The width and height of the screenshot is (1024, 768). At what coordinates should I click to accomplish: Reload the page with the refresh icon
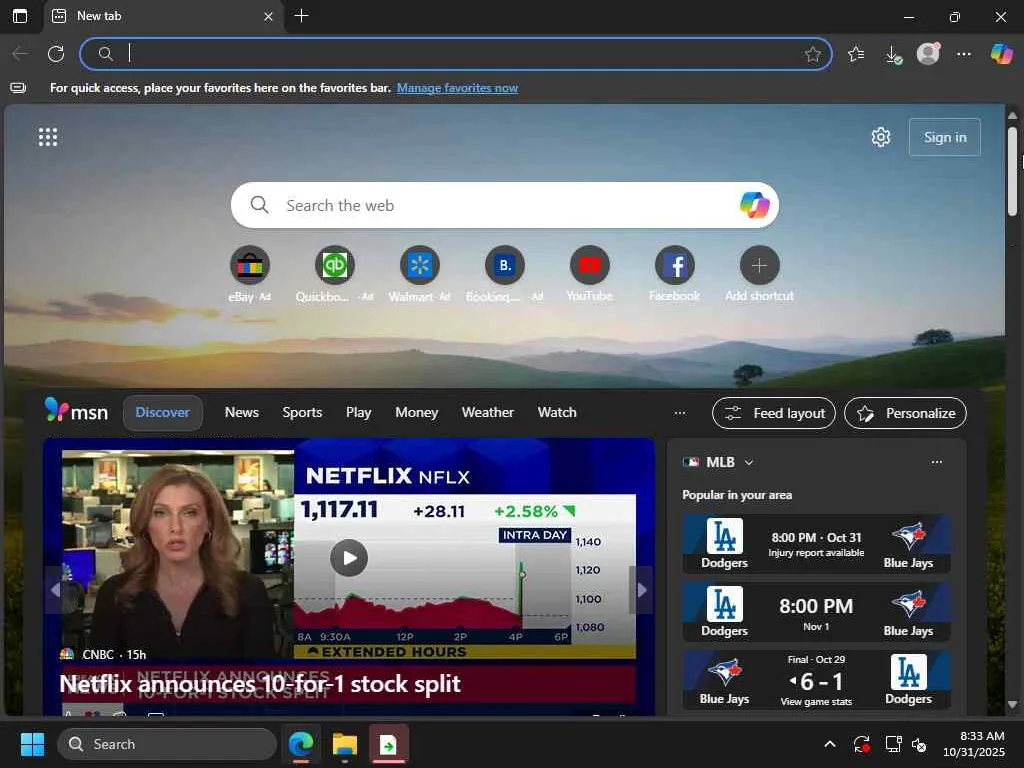click(56, 54)
